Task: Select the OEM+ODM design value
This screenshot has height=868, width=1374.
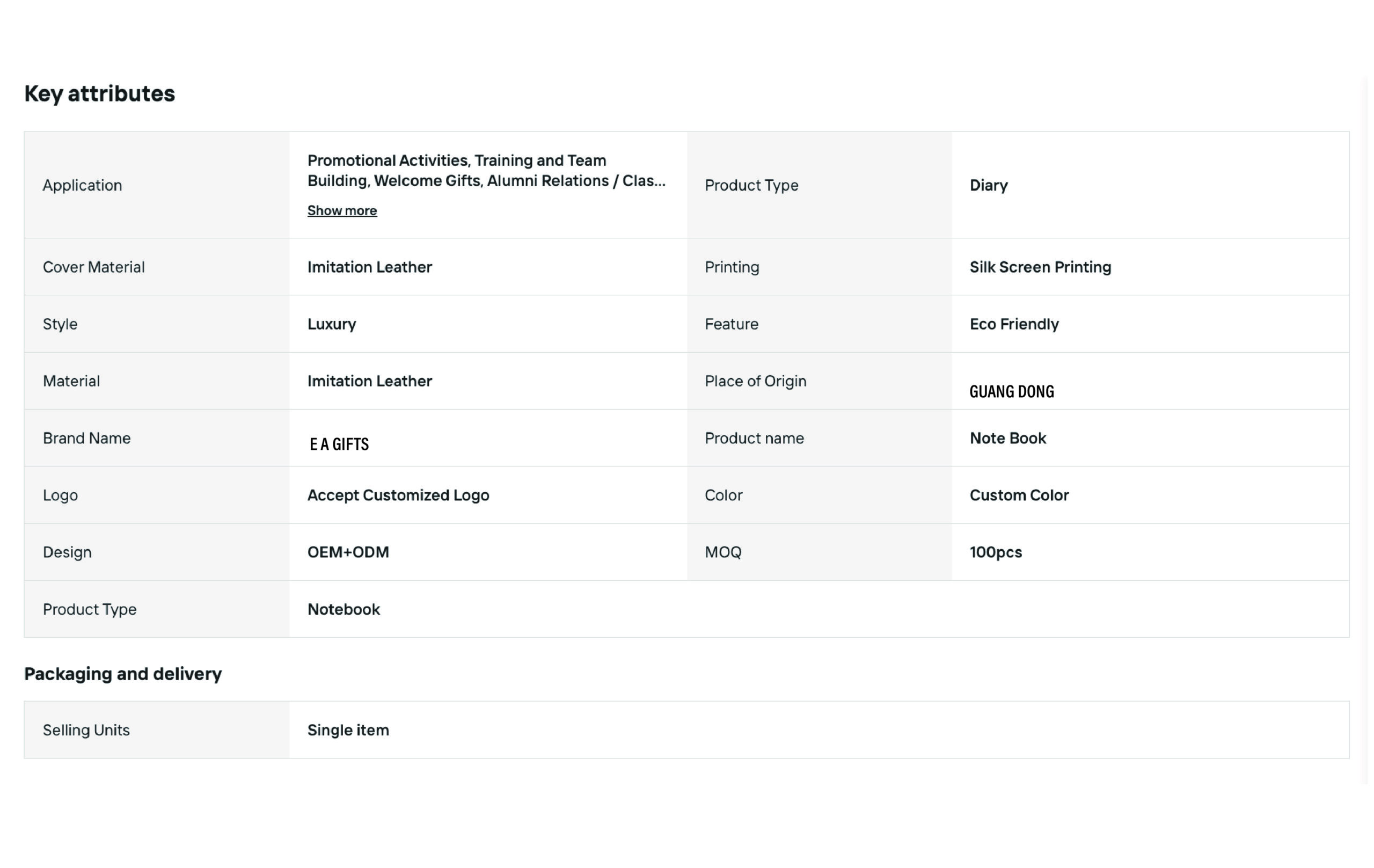Action: coord(348,552)
